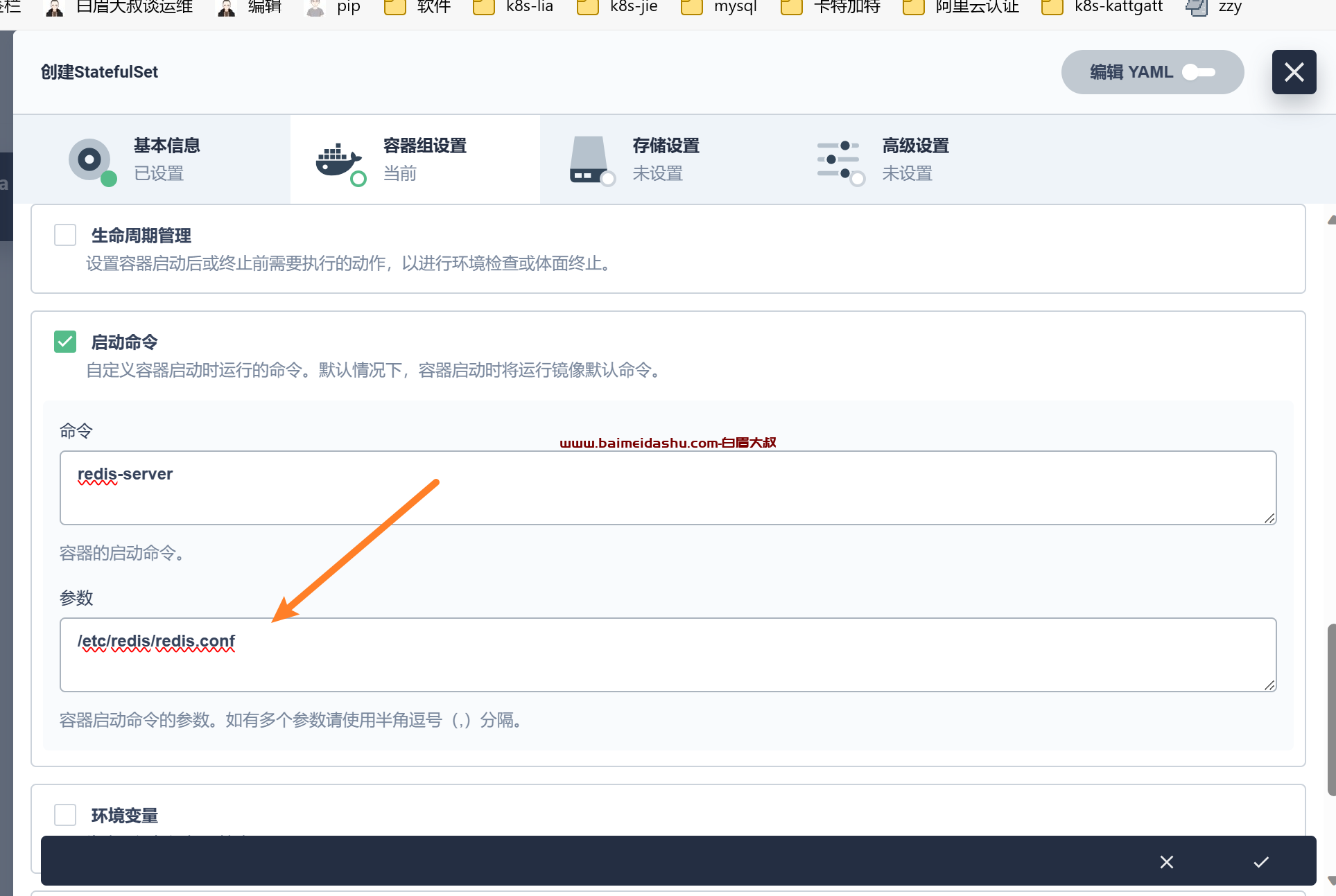Open the k8s-jie bookmark folder

tap(618, 7)
